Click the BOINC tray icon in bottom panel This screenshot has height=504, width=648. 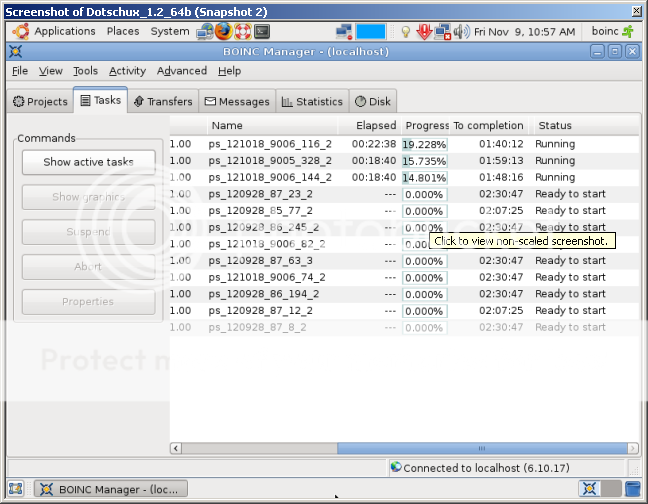[x=590, y=489]
